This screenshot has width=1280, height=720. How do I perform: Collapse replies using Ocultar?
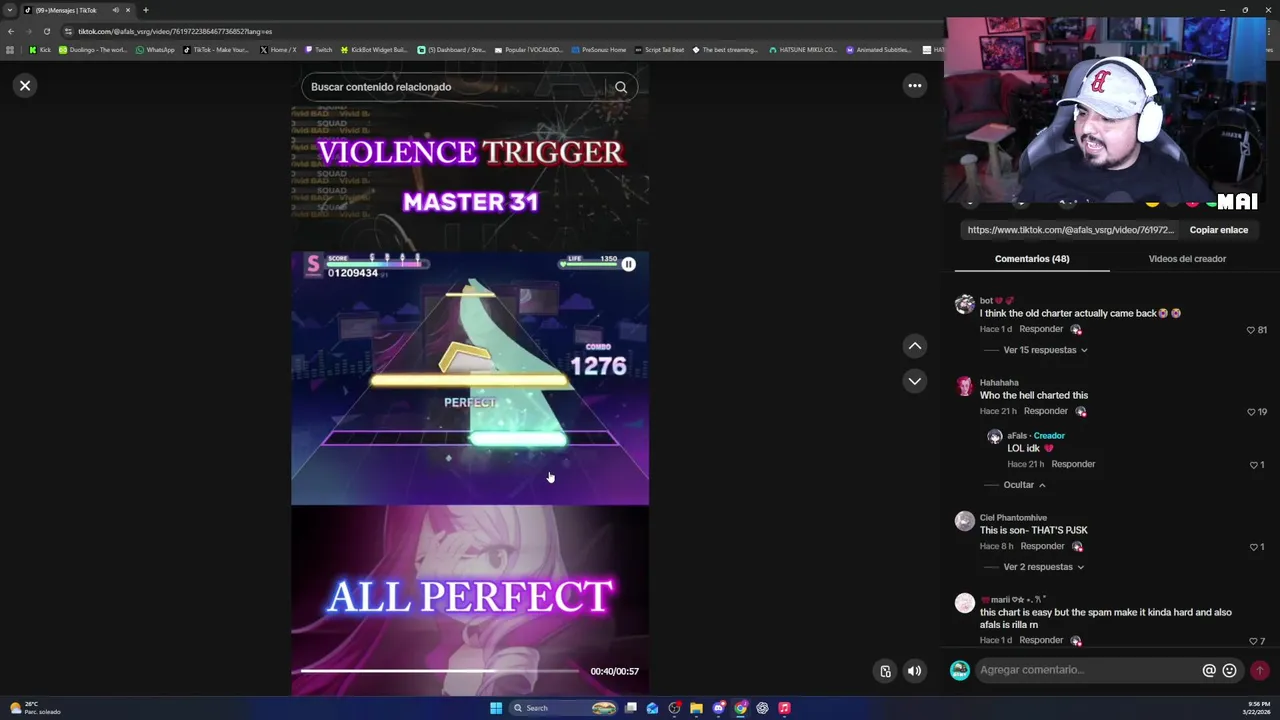(1024, 485)
